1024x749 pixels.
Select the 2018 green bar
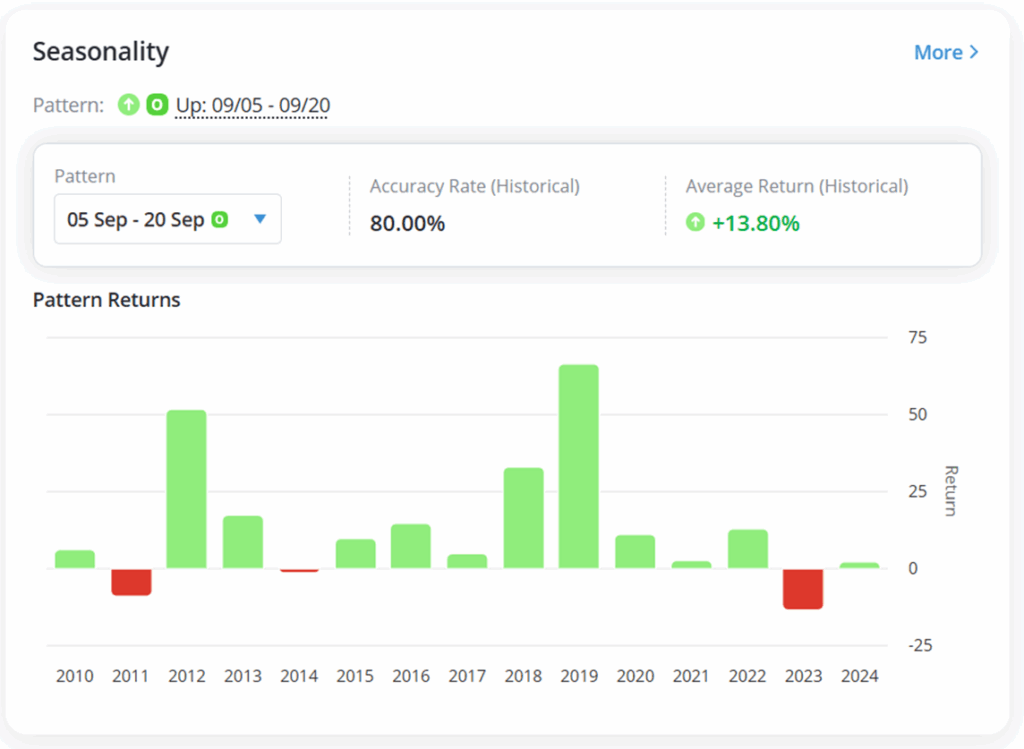524,518
